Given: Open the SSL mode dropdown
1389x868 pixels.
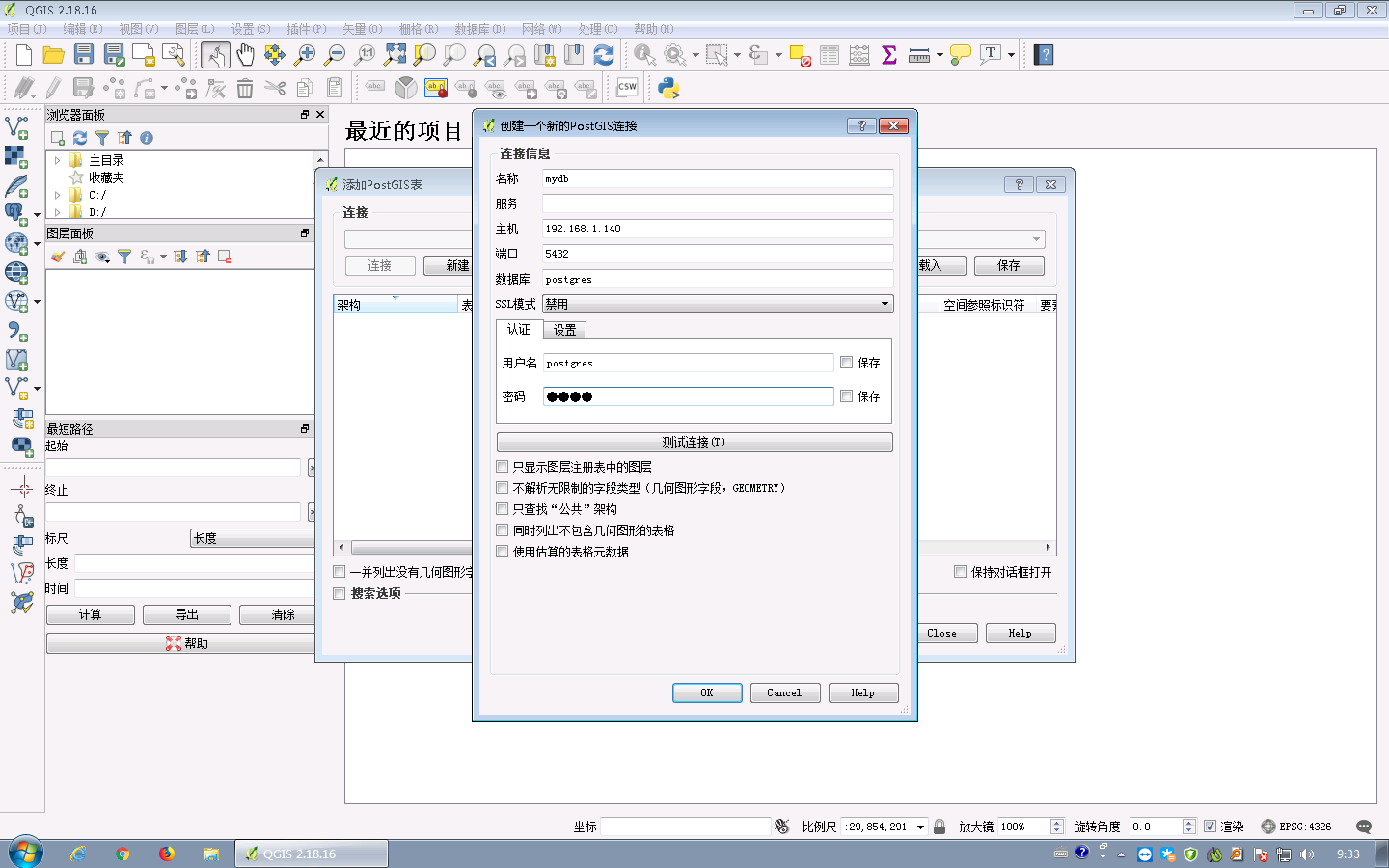Looking at the screenshot, I should [718, 304].
